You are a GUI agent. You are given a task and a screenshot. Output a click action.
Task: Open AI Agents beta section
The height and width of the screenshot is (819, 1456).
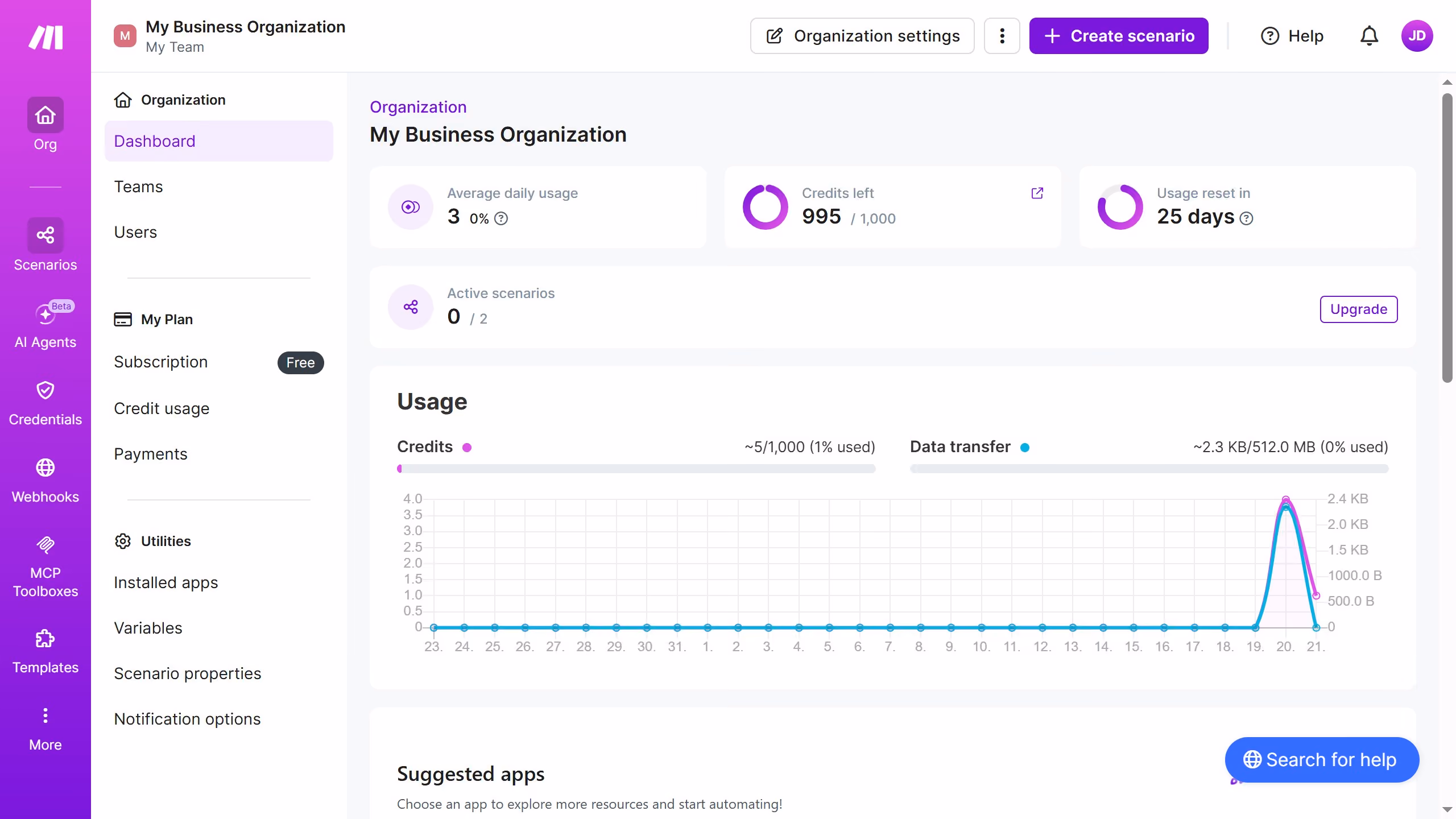click(45, 324)
